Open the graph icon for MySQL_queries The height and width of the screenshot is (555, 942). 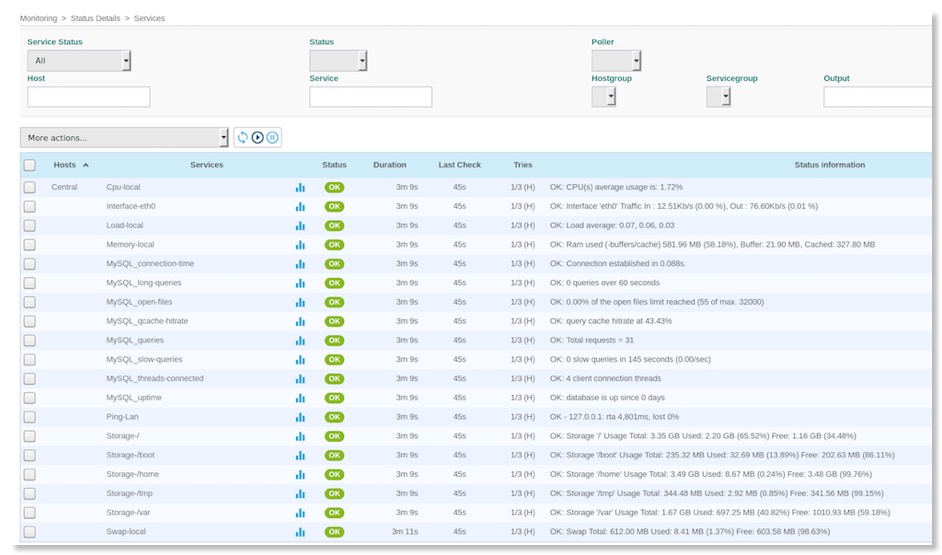tap(300, 341)
